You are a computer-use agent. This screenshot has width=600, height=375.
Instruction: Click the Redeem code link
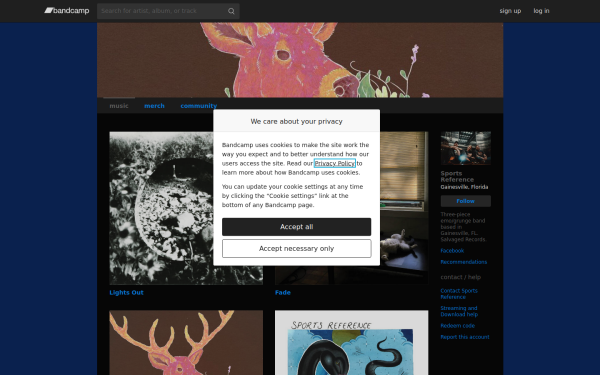[x=458, y=326]
